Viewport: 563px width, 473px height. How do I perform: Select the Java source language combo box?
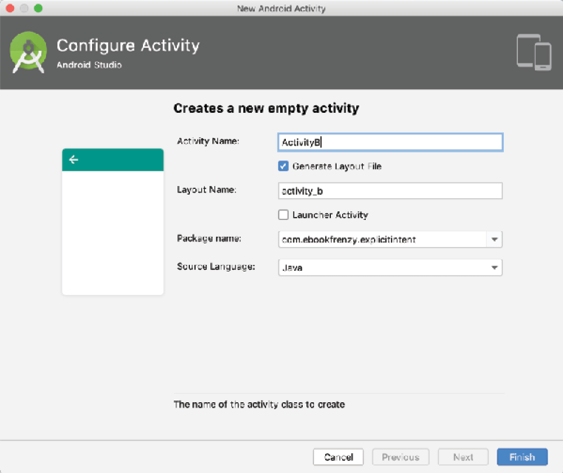click(x=390, y=268)
